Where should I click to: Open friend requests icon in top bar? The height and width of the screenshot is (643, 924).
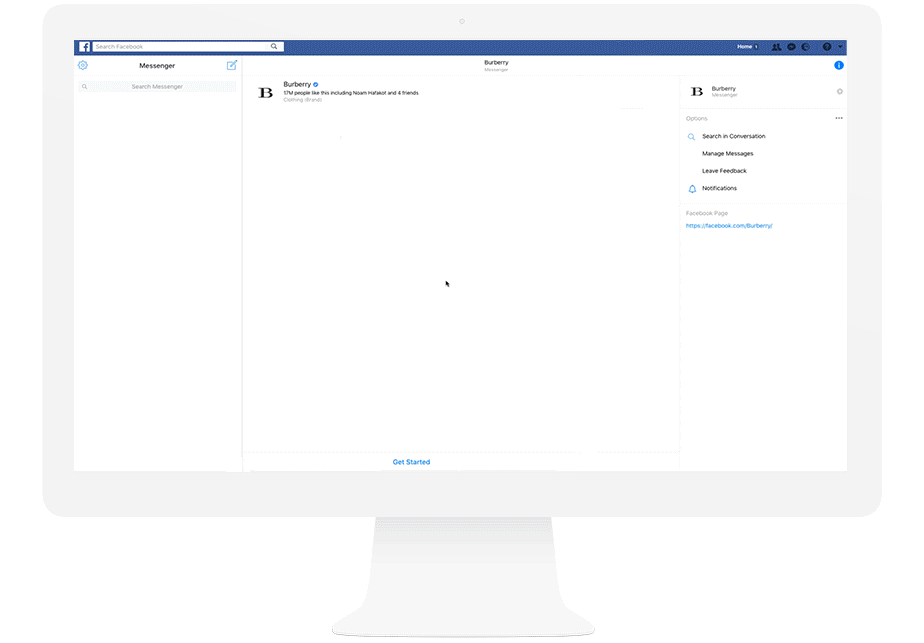[777, 47]
